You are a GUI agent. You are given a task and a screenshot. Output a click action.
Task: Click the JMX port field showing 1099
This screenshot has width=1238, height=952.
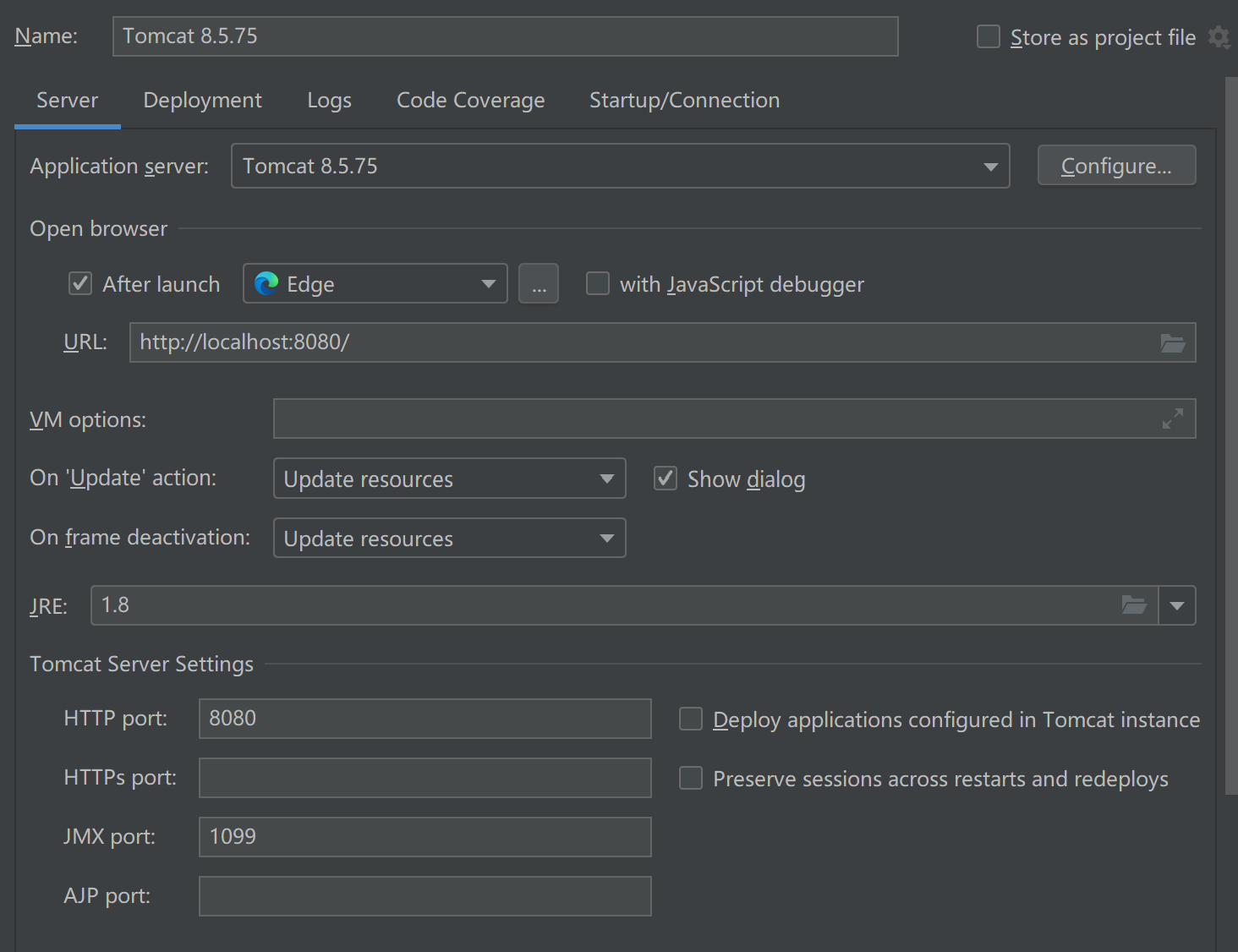(425, 837)
